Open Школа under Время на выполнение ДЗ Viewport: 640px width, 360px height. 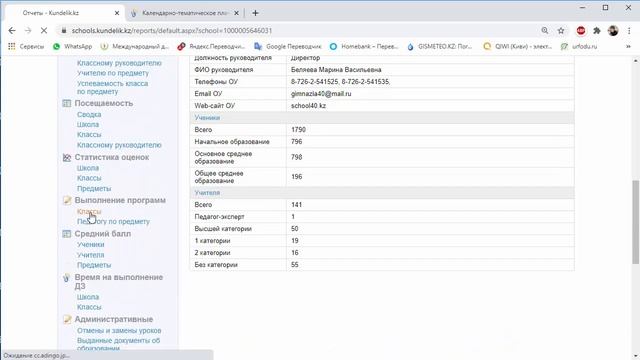coord(88,297)
